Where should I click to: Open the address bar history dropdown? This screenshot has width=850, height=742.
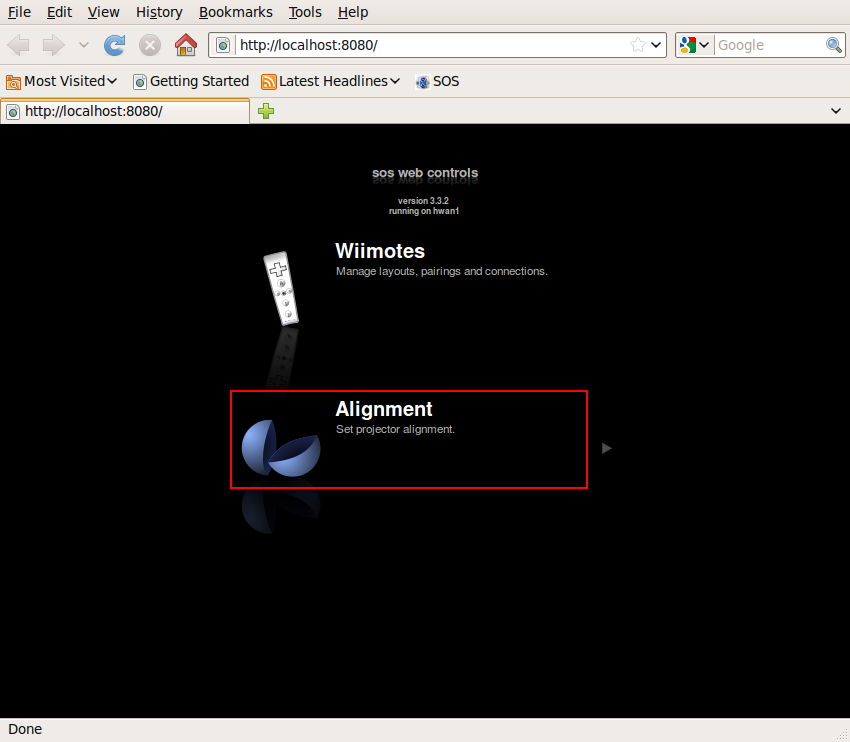tap(656, 45)
